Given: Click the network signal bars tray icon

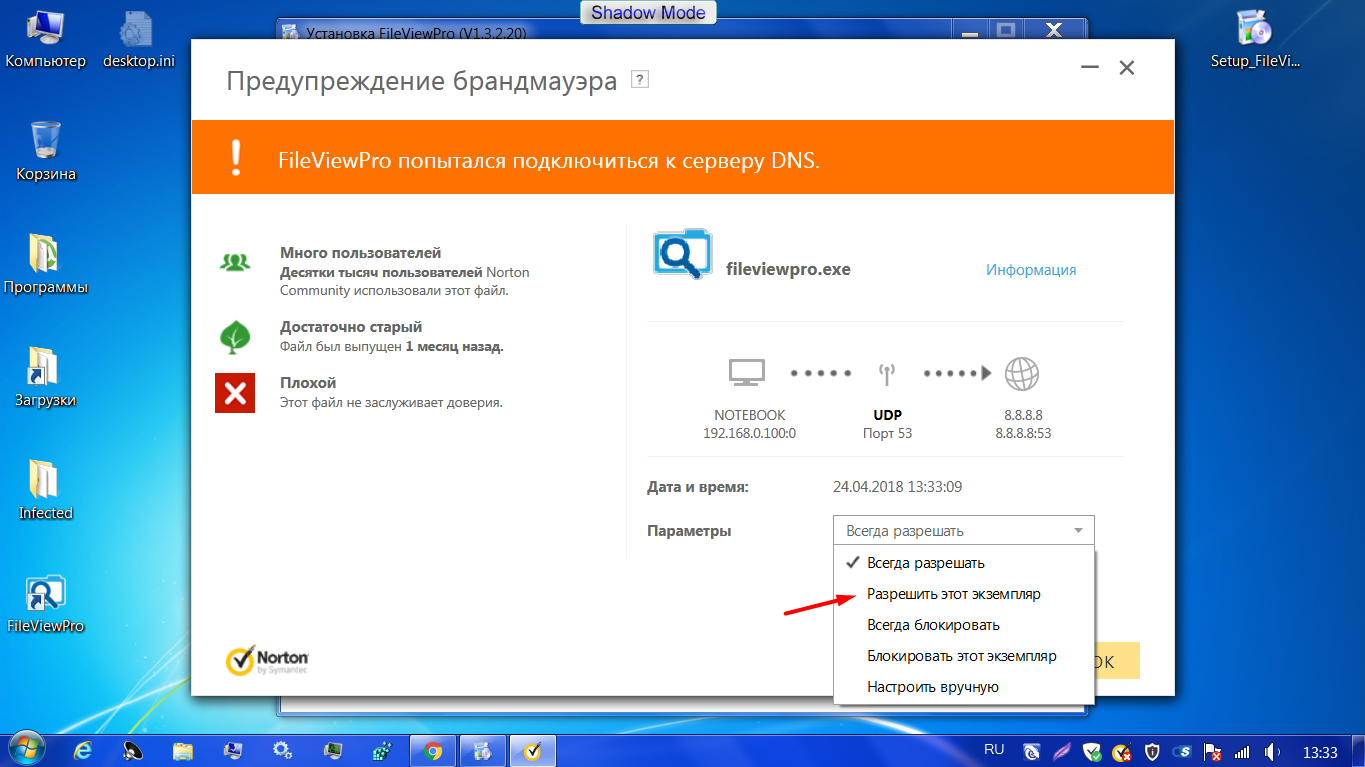Looking at the screenshot, I should (x=1243, y=751).
